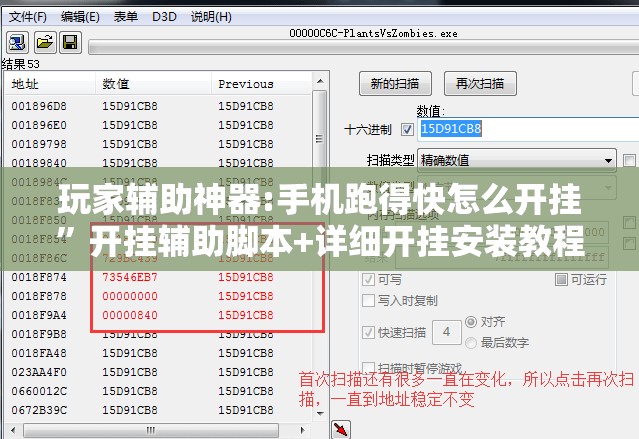Toggle the 十六进制 checkbox
The image size is (639, 439).
(x=407, y=130)
